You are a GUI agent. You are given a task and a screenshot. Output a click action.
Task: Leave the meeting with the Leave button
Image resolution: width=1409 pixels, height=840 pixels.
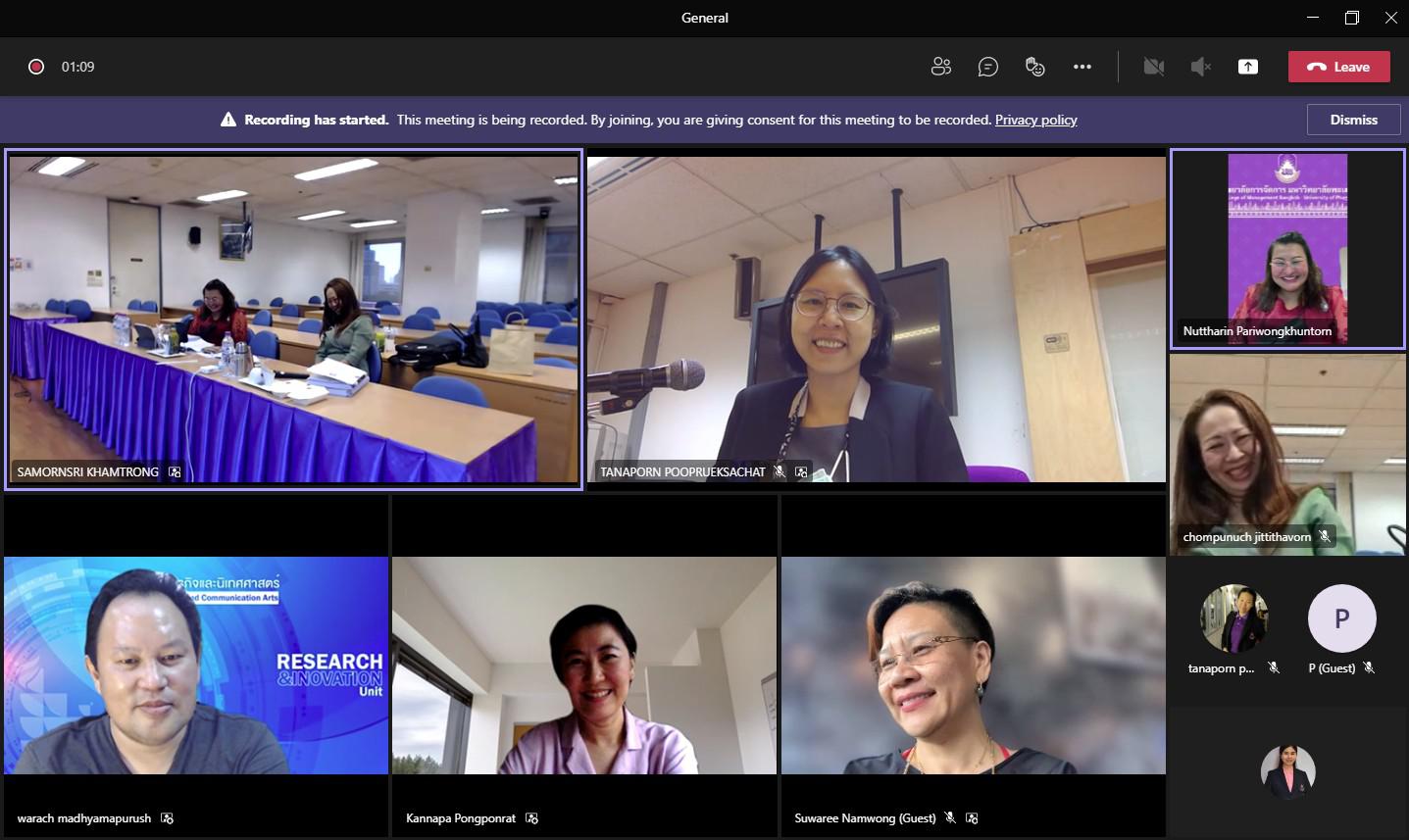[1339, 67]
